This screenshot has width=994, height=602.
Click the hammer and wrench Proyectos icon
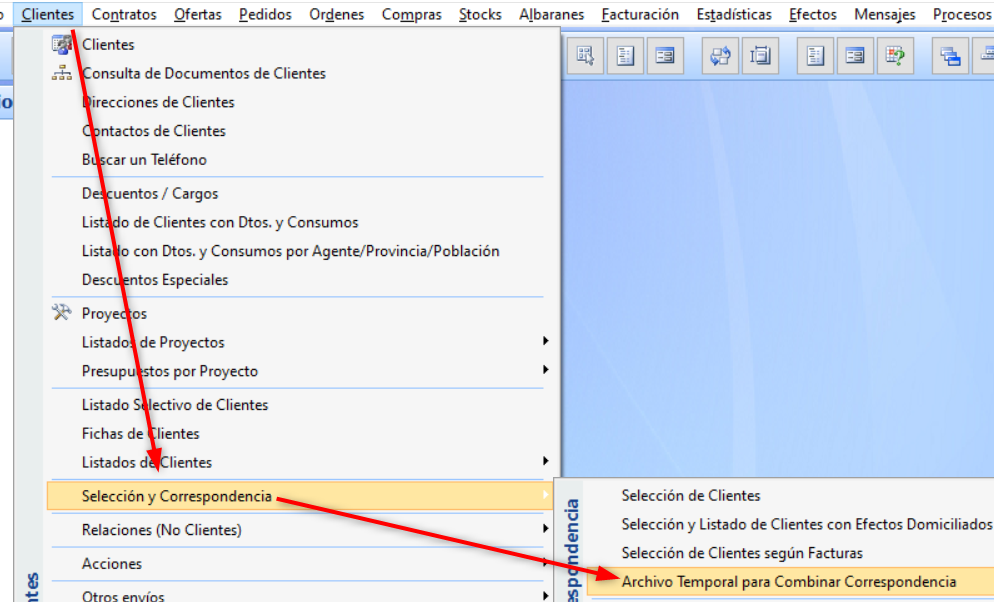point(62,313)
